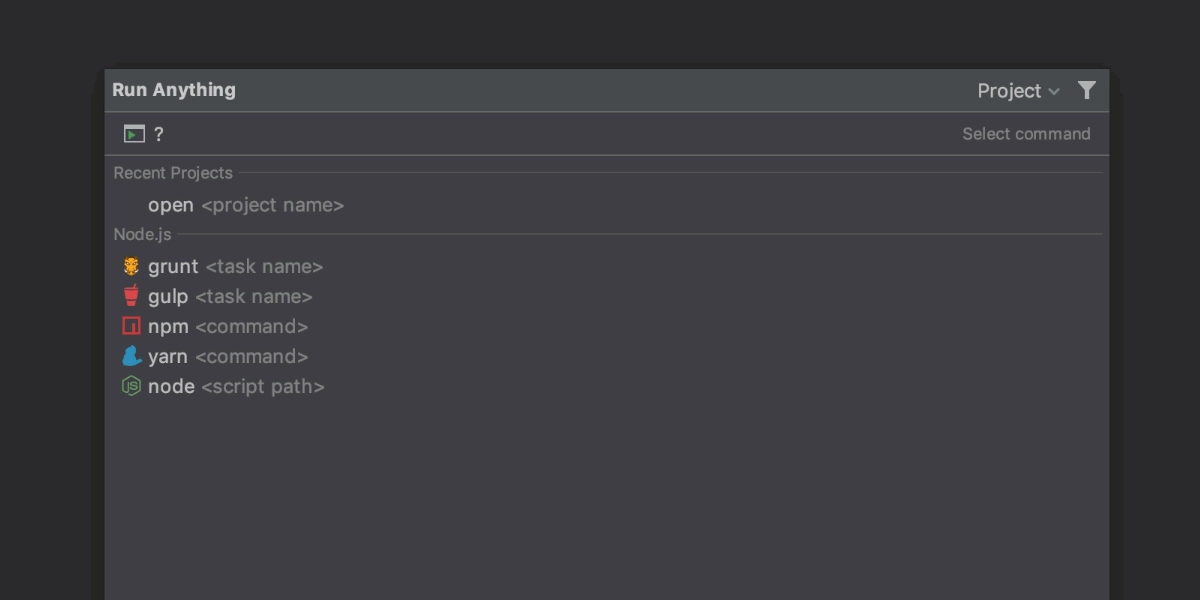Select the "gulp <task name>" row
This screenshot has width=1200, height=600.
tap(607, 296)
